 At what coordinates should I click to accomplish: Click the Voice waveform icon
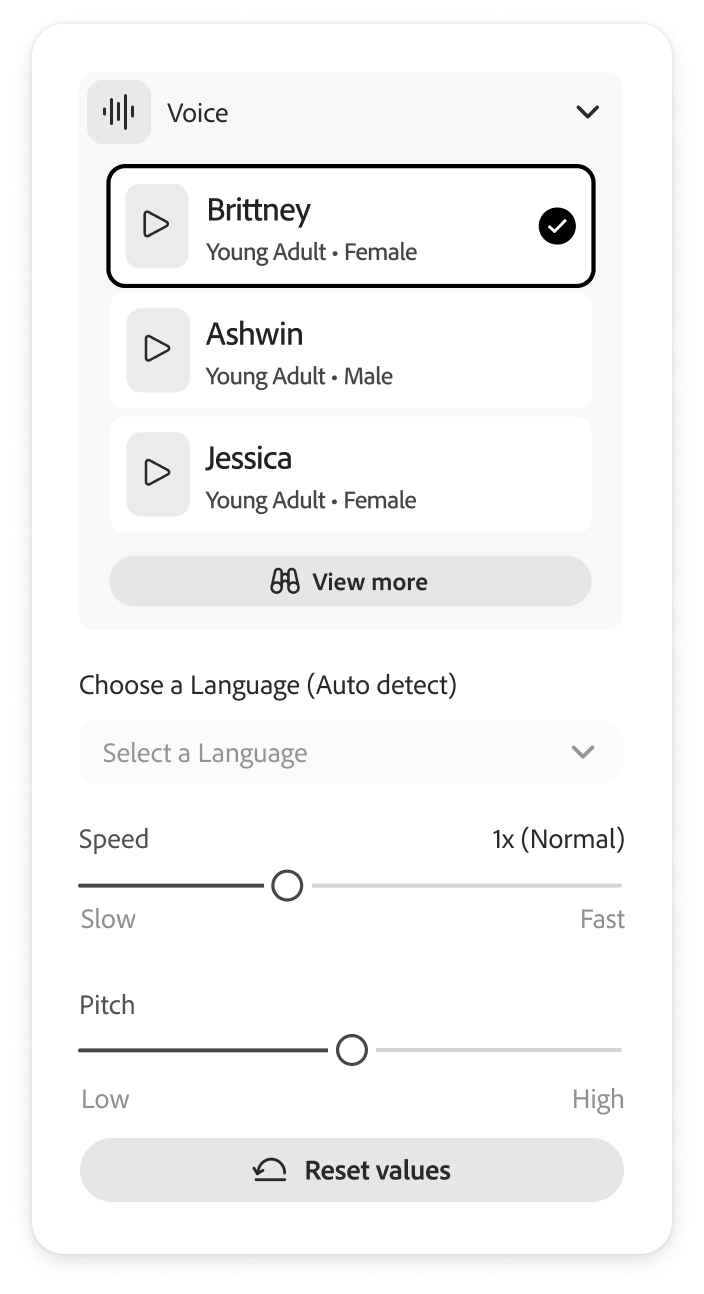pyautogui.click(x=119, y=112)
